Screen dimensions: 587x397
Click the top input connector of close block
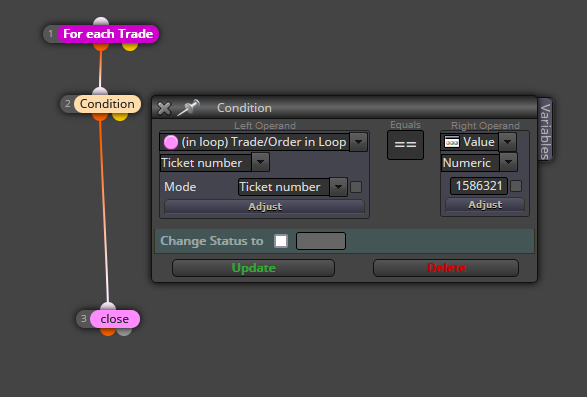click(x=108, y=307)
